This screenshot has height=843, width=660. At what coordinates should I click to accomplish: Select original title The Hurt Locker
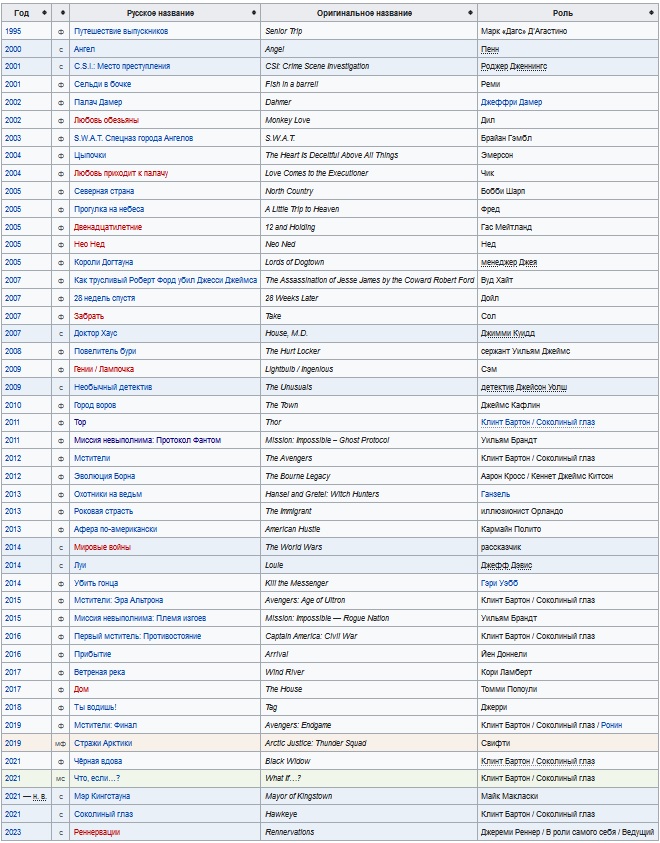point(292,351)
